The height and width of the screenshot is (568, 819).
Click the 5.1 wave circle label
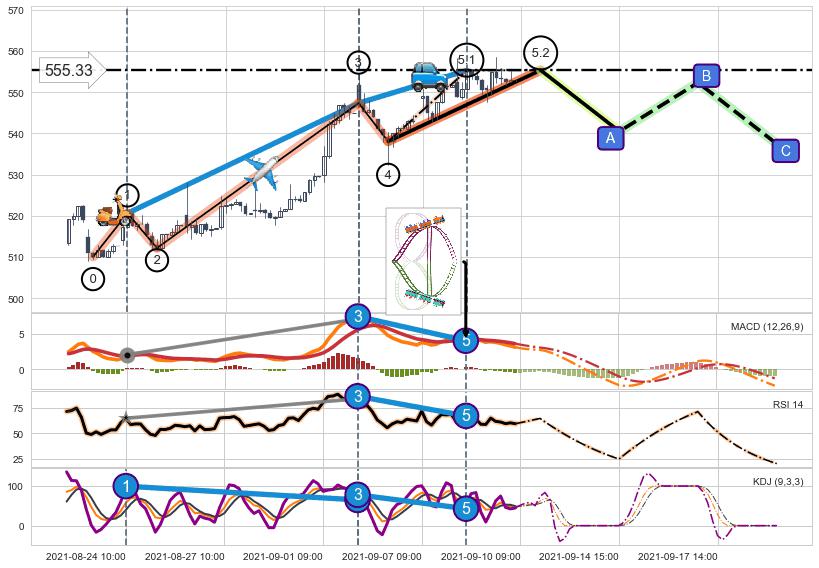point(466,60)
